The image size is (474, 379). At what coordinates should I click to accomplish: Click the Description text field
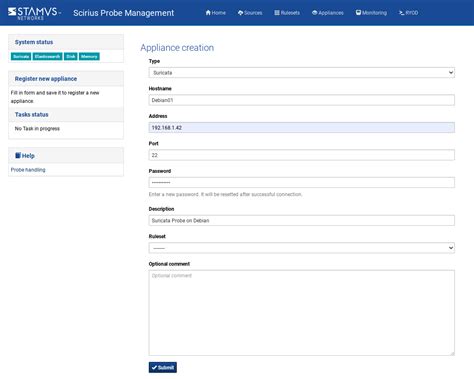coord(302,220)
